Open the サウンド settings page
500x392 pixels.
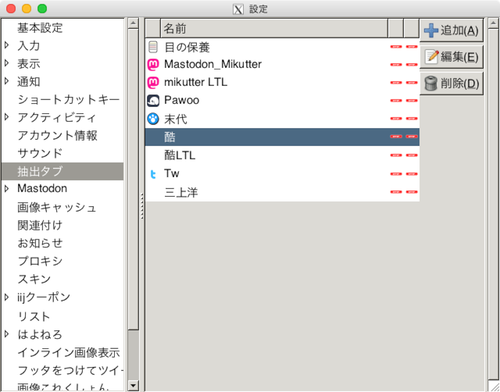pyautogui.click(x=40, y=153)
